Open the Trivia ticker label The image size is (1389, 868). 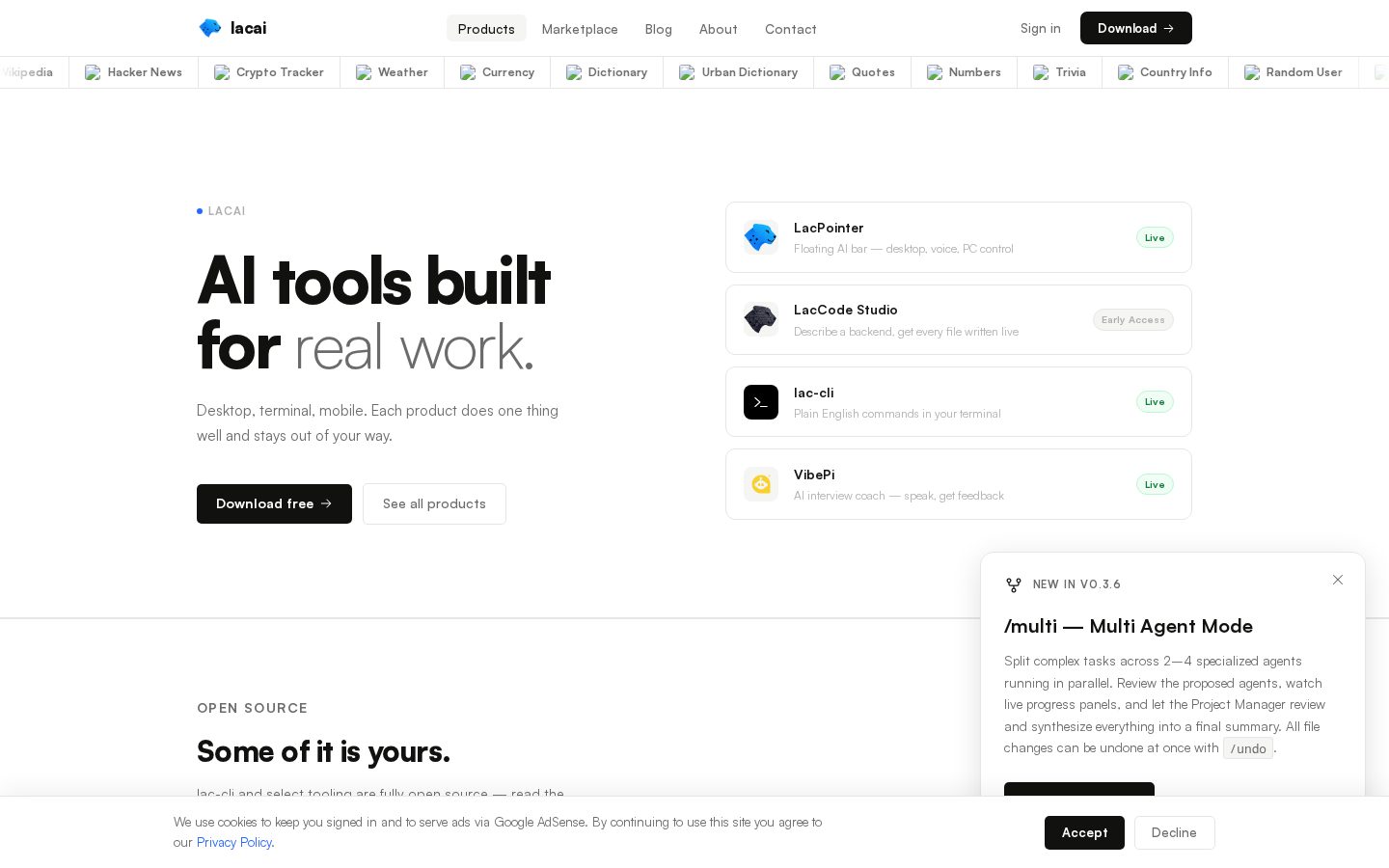point(1071,72)
